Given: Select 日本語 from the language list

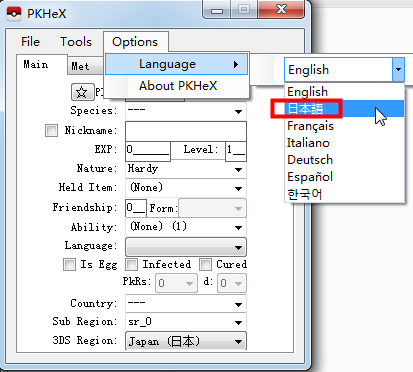Looking at the screenshot, I should (x=345, y=109).
